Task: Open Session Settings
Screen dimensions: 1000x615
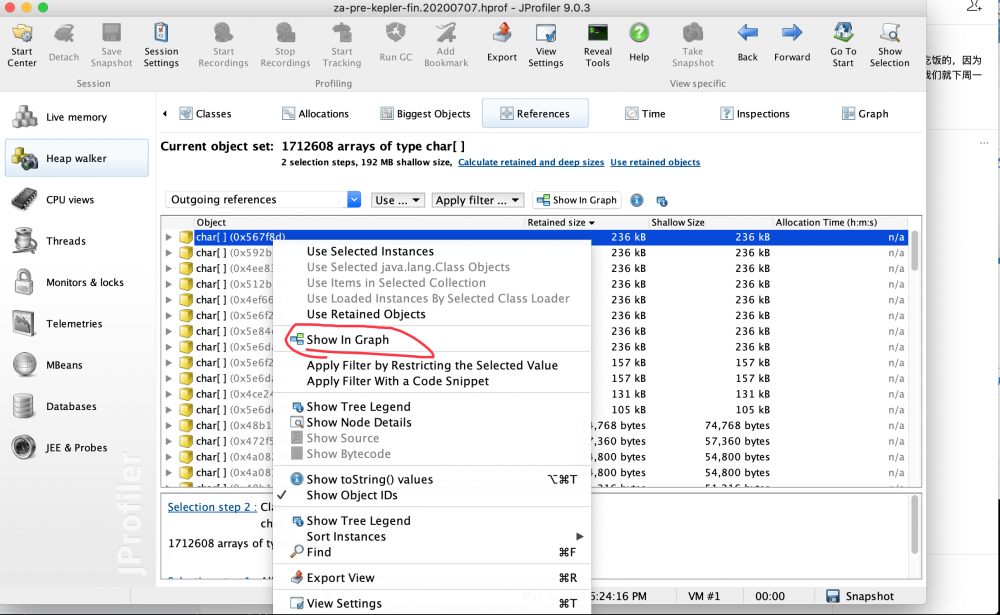Action: [161, 45]
